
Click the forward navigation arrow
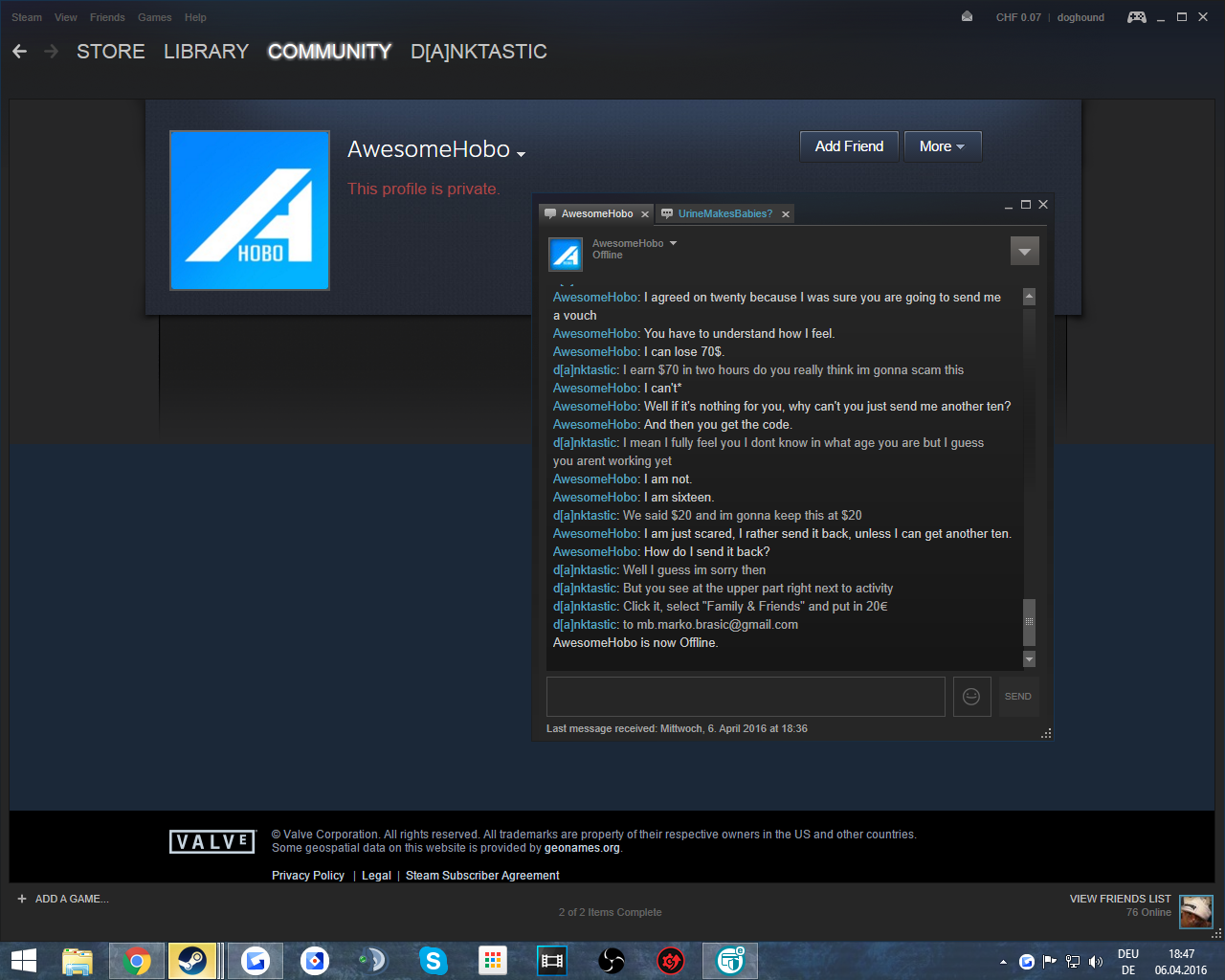coord(52,52)
